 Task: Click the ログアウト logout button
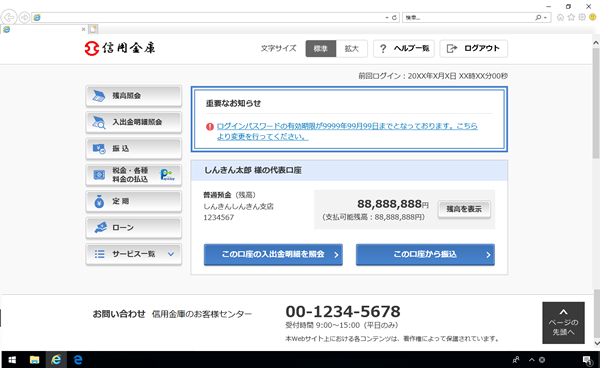pyautogui.click(x=474, y=49)
